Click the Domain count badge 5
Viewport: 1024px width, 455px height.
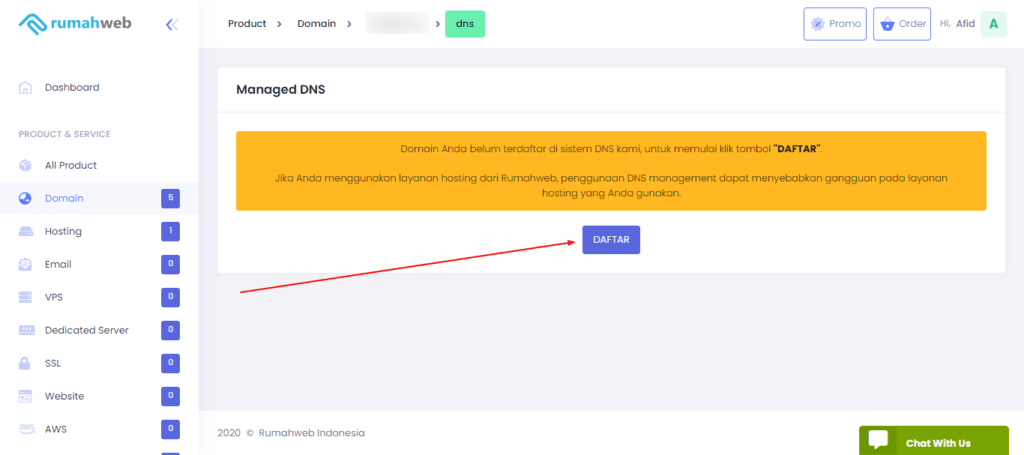(170, 198)
